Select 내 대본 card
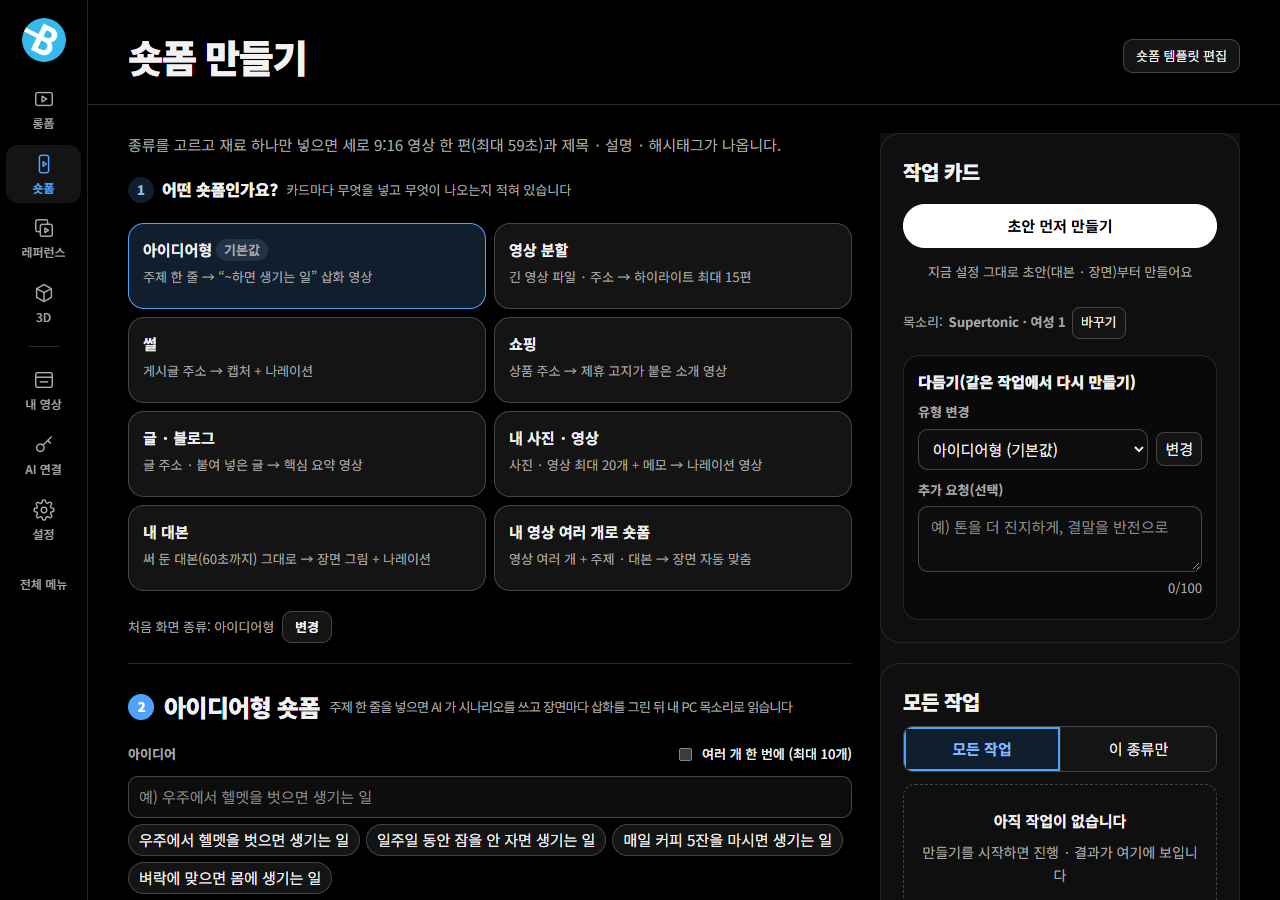Viewport: 1280px width, 900px height. pos(307,548)
